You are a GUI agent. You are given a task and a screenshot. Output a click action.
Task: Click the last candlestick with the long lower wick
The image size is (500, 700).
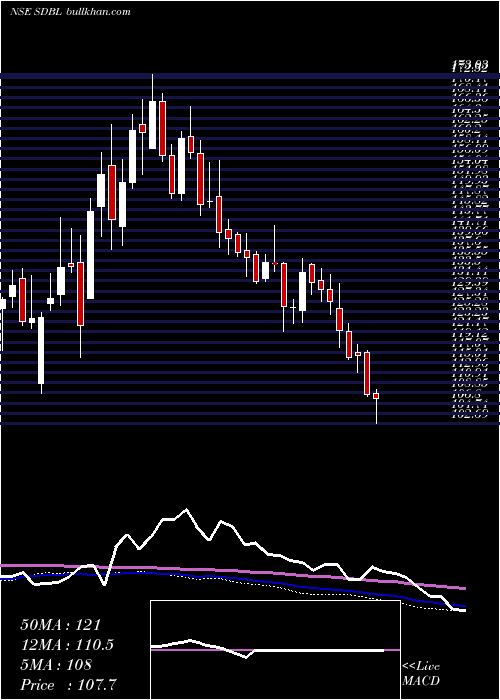[376, 406]
